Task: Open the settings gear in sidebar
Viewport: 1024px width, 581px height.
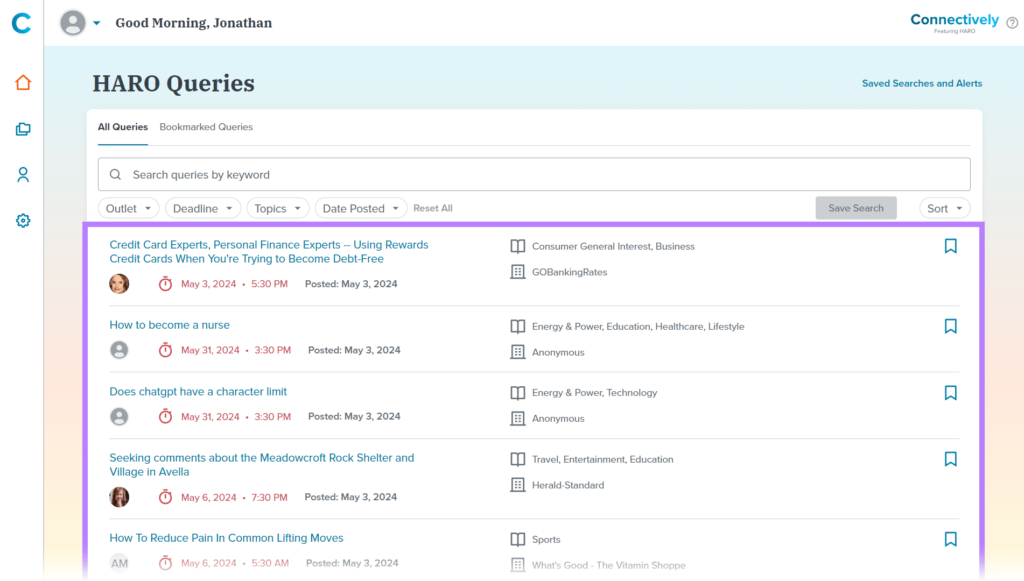Action: coord(23,221)
